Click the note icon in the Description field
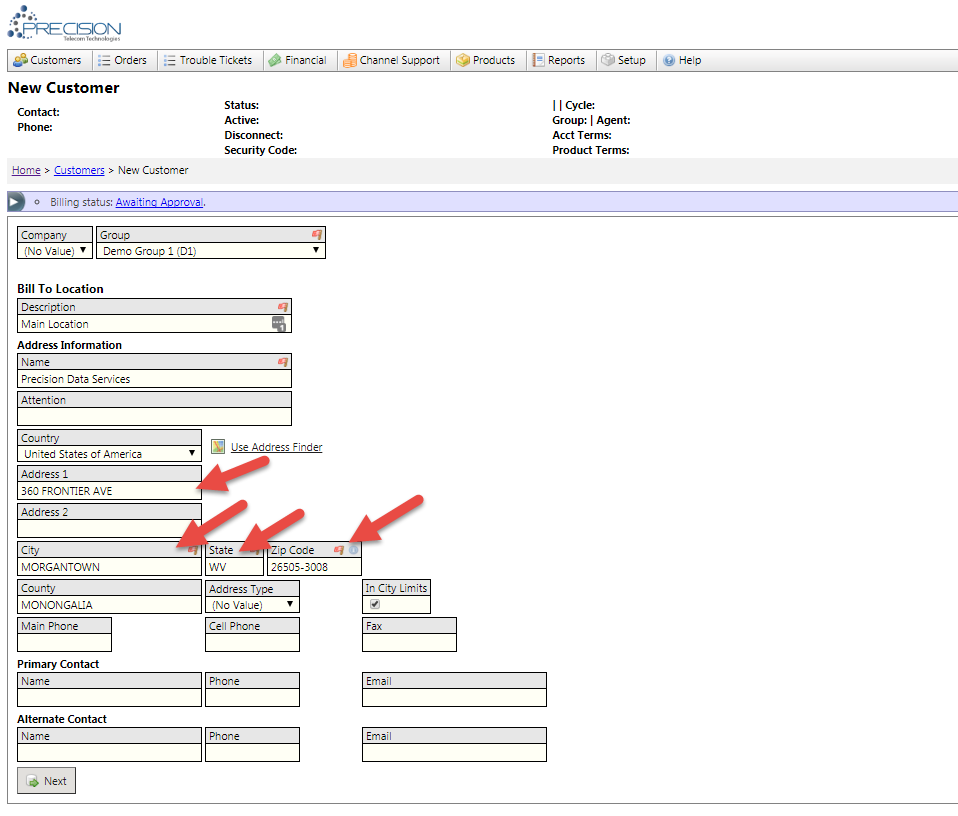This screenshot has width=958, height=816. point(279,324)
